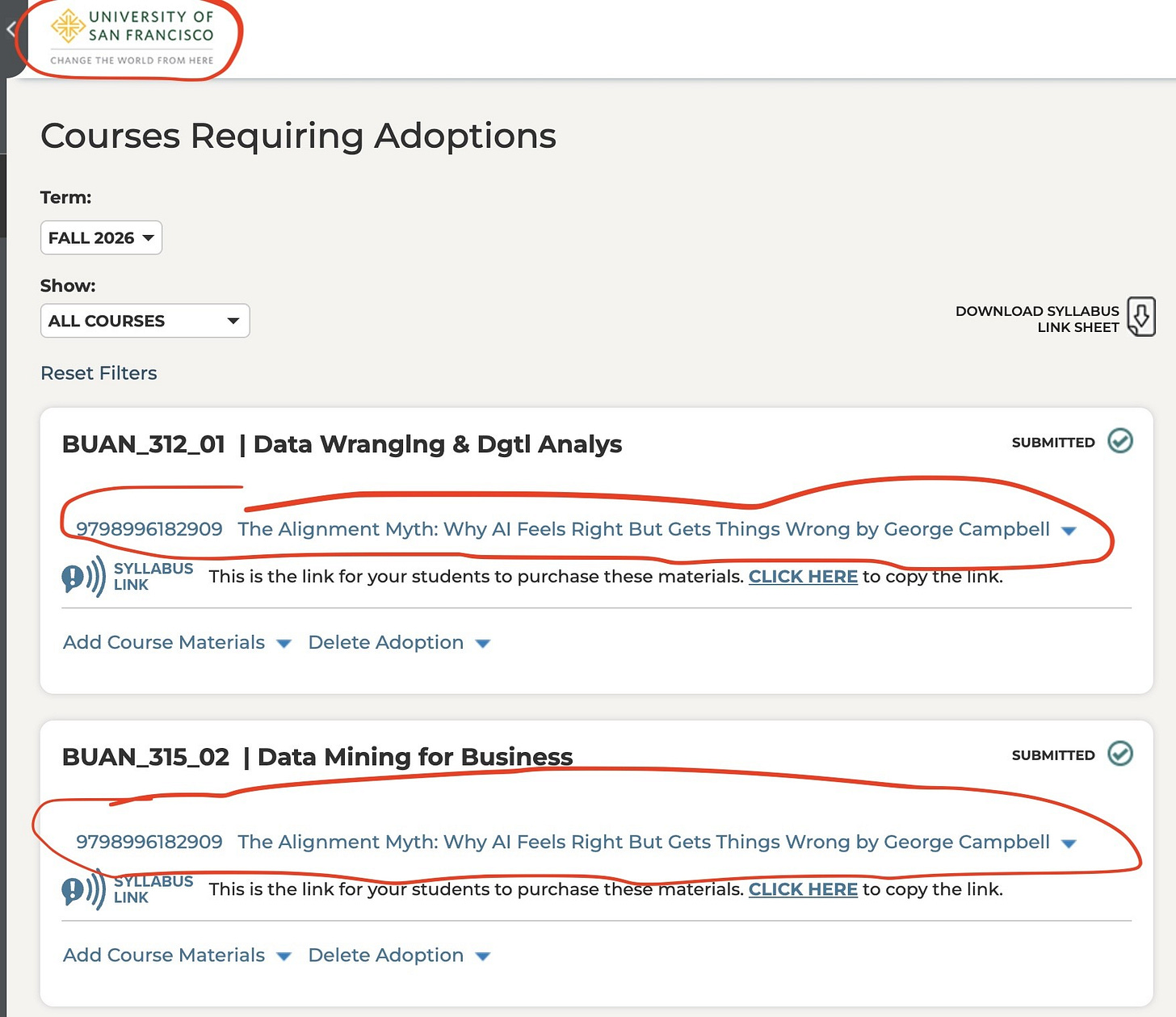Click the Show: field label
The height and width of the screenshot is (1017, 1176).
tap(68, 286)
